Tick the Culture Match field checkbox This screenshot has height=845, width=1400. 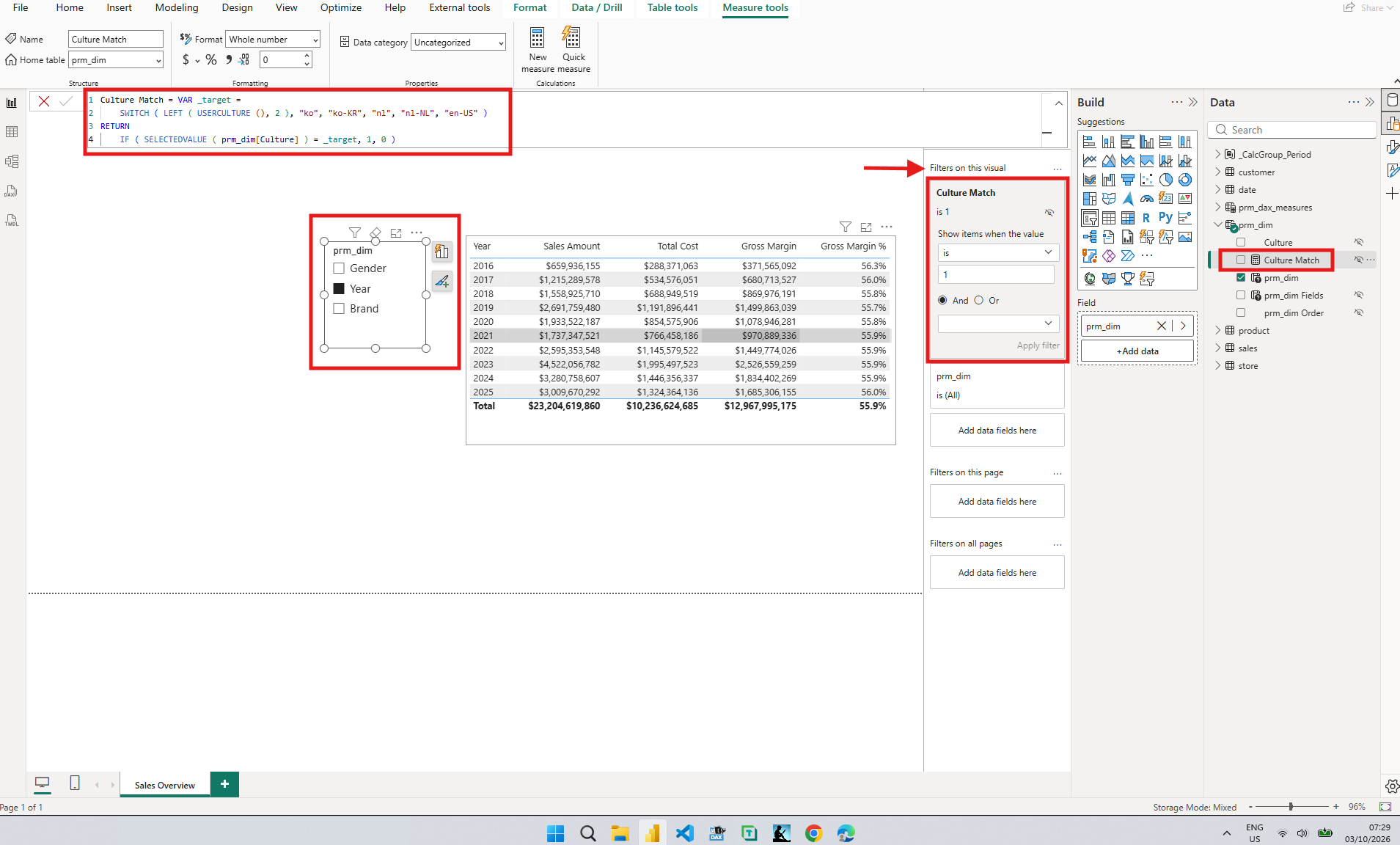pyautogui.click(x=1241, y=260)
